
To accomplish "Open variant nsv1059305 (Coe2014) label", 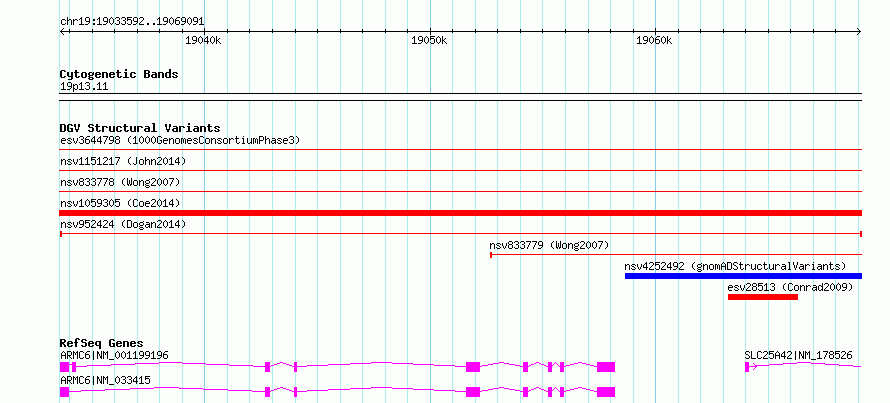I will coord(120,203).
